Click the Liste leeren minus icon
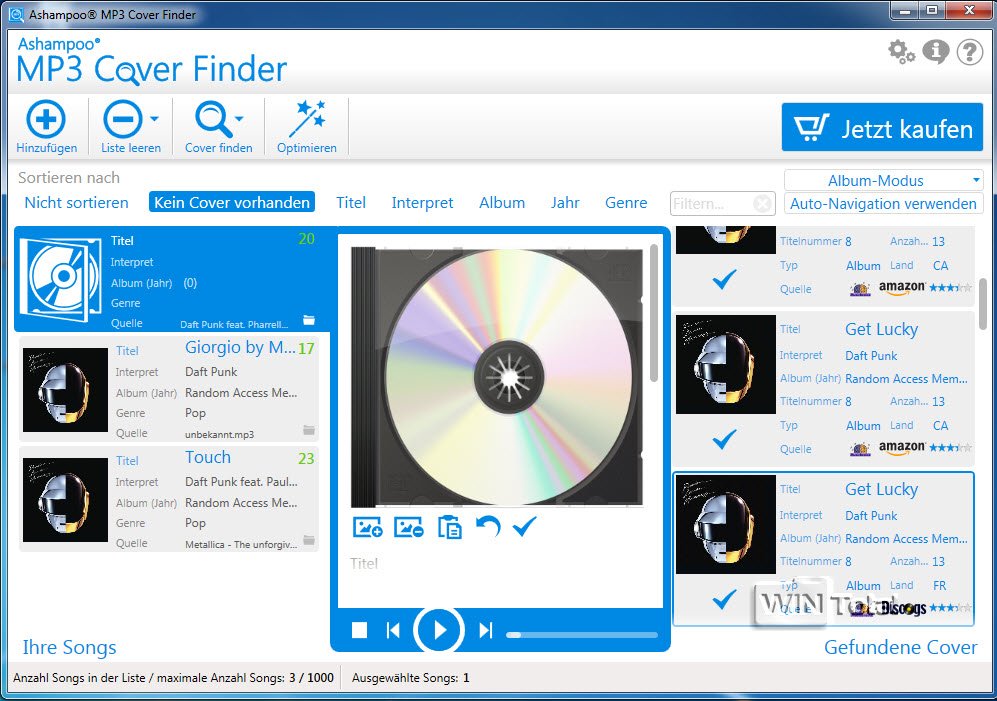This screenshot has height=701, width=997. tap(123, 119)
